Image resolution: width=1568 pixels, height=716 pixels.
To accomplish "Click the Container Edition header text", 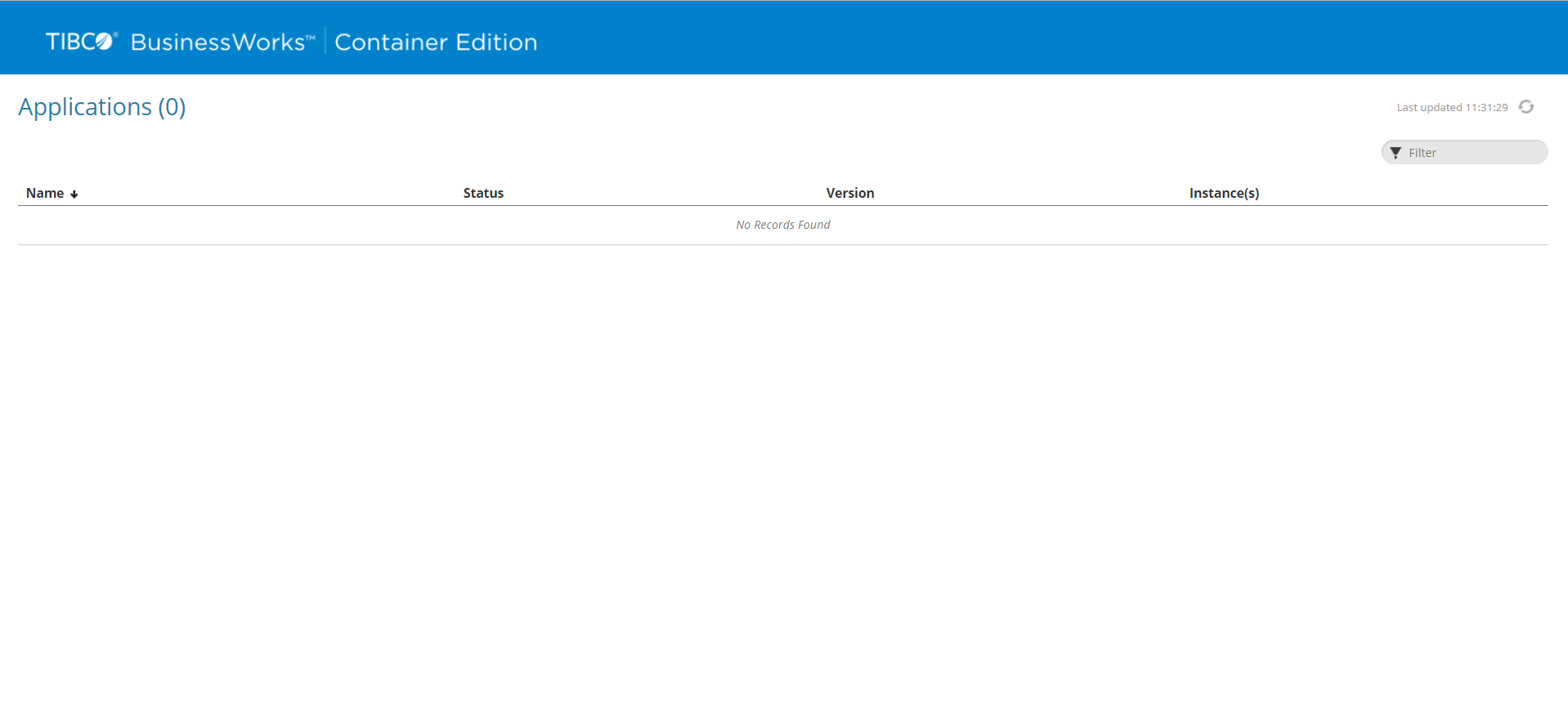I will (x=436, y=42).
